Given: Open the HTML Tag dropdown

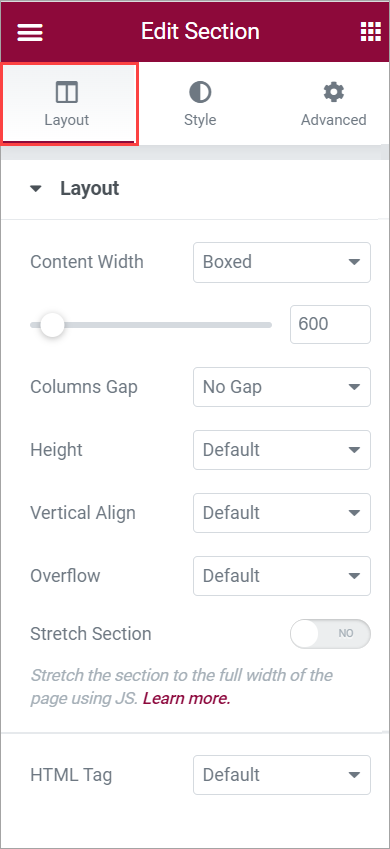Looking at the screenshot, I should point(282,775).
